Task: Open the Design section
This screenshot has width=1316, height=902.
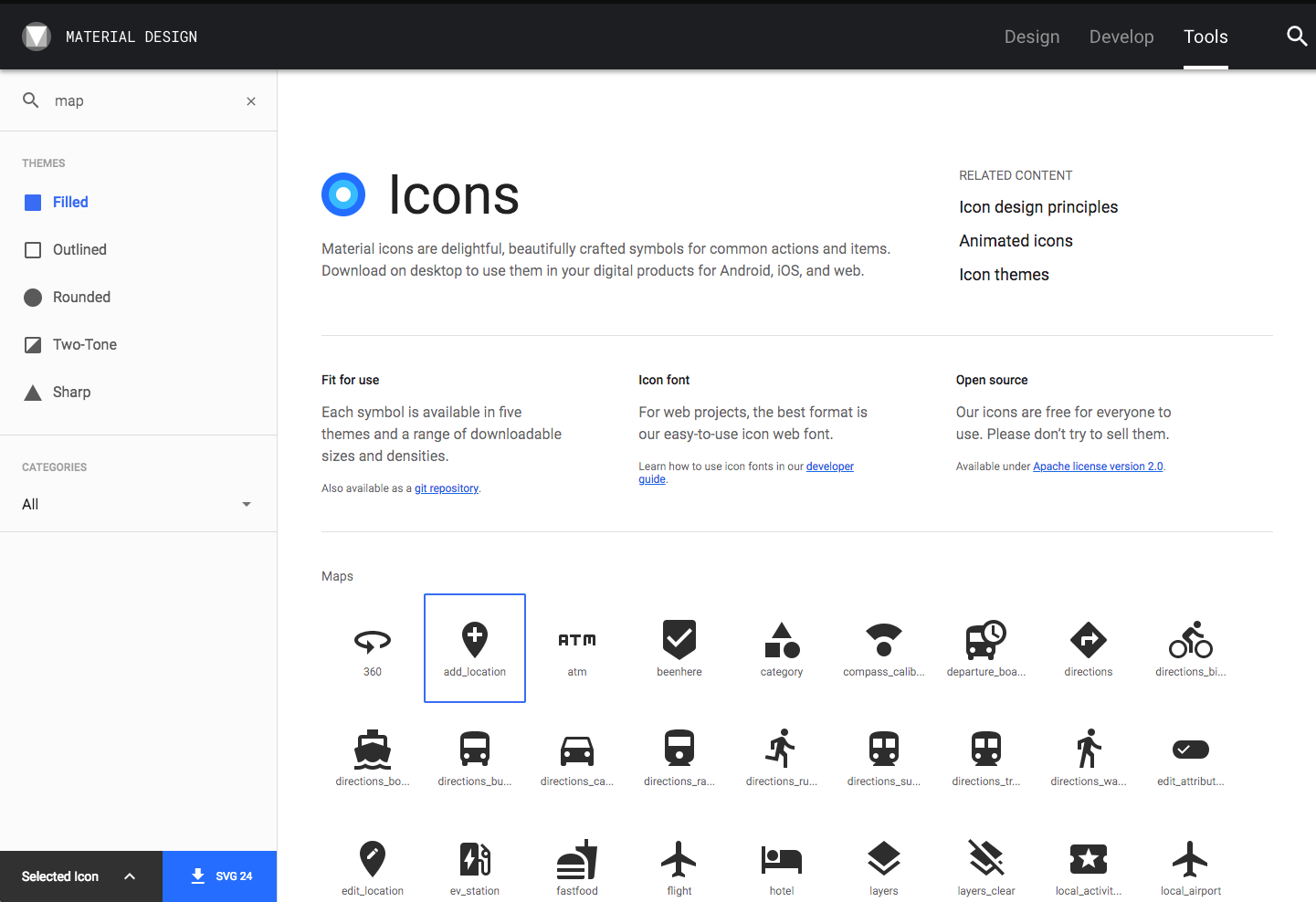Action: coord(1032,37)
